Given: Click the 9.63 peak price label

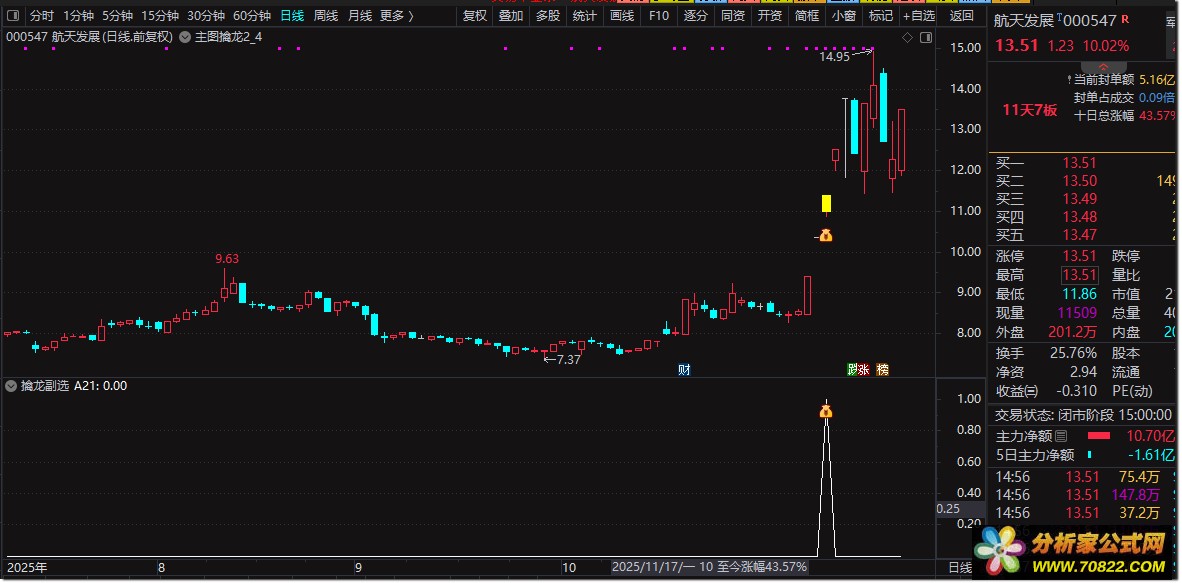Looking at the screenshot, I should 227,259.
